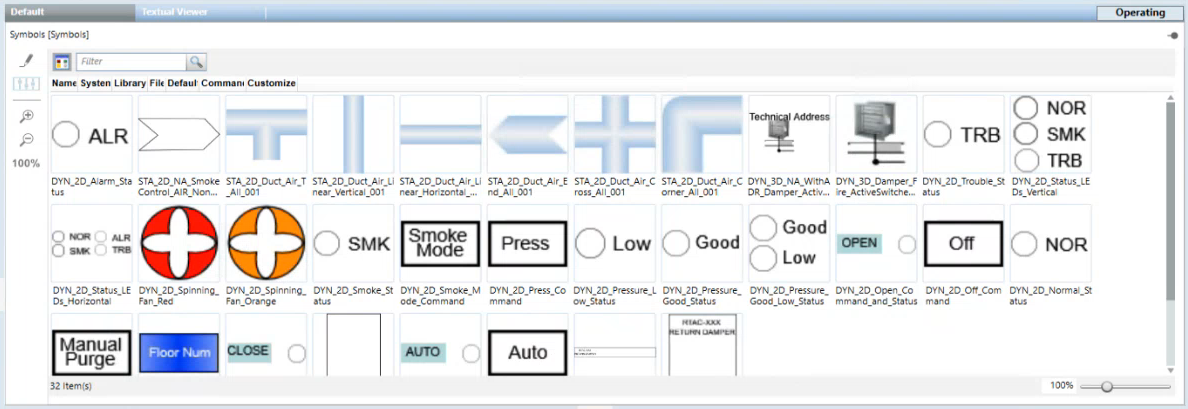Toggle the sliders settings icon in sidebar
This screenshot has width=1188, height=409.
26,84
